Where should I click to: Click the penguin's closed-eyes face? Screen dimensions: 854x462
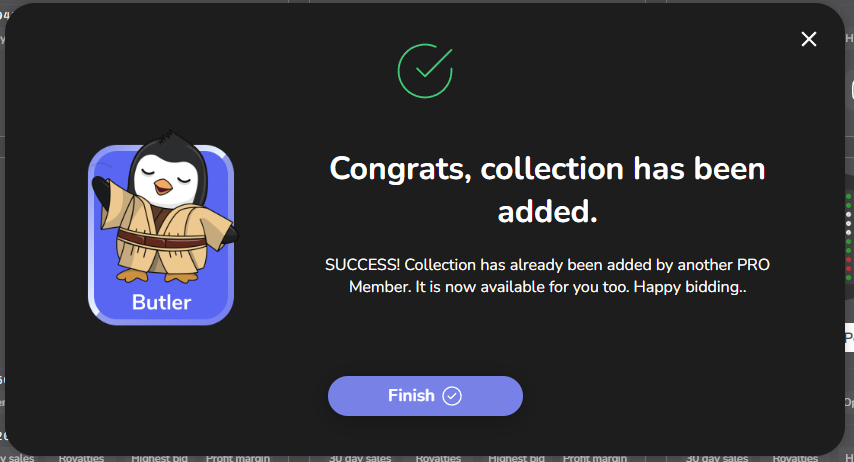click(x=161, y=178)
